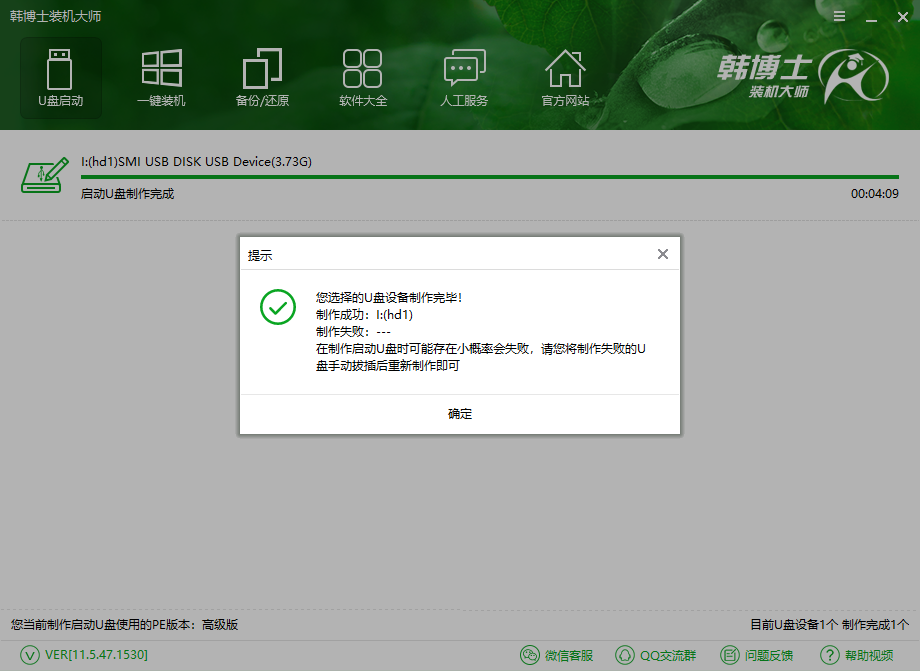Open the 软件大全 software center
The width and height of the screenshot is (920, 671).
pos(363,77)
